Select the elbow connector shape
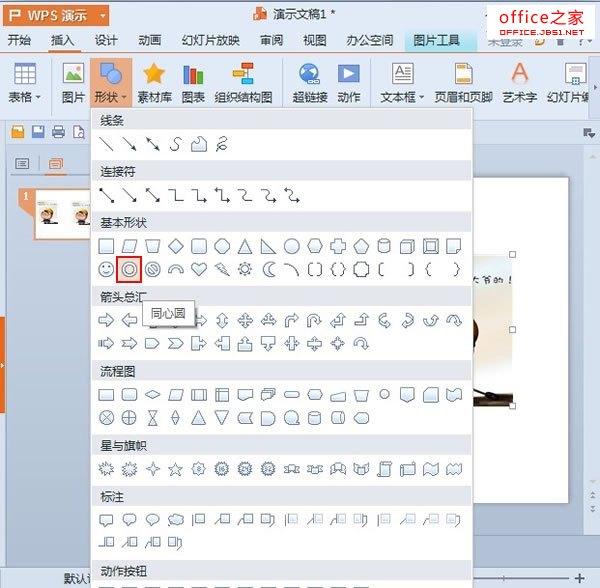This screenshot has width=600, height=588. point(176,195)
